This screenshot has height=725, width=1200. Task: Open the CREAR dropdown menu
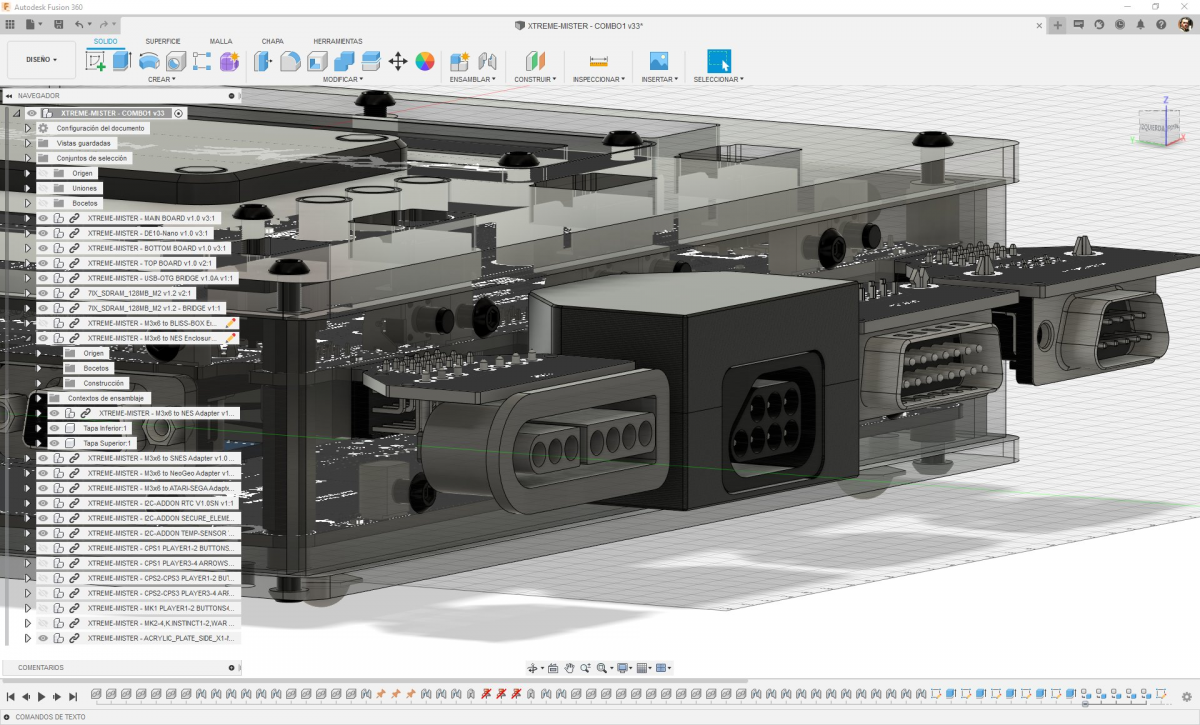pos(161,79)
